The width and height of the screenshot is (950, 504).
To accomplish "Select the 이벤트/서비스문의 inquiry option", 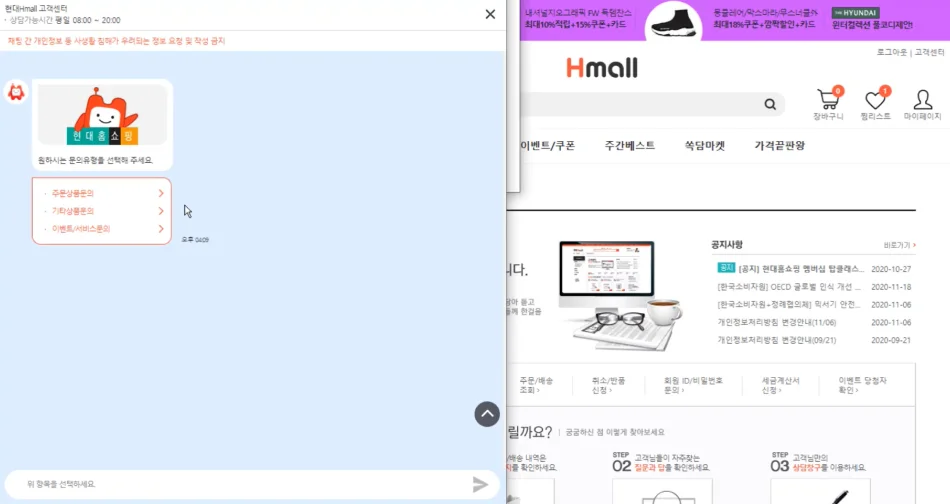I will 102,228.
